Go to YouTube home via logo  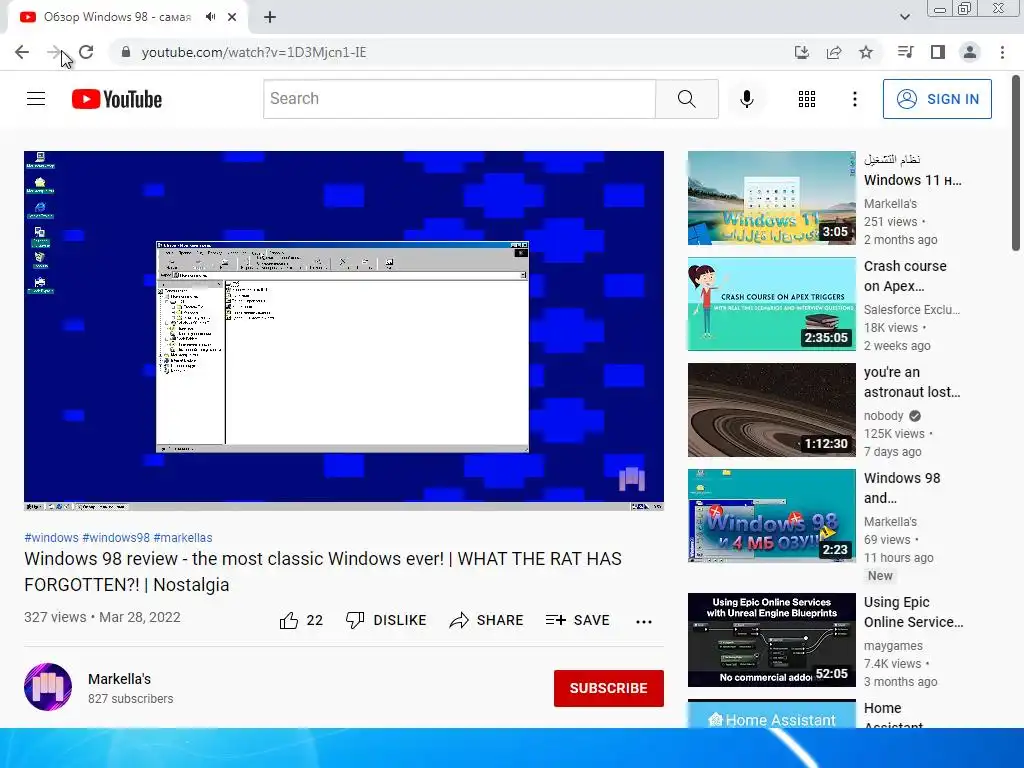(x=117, y=99)
